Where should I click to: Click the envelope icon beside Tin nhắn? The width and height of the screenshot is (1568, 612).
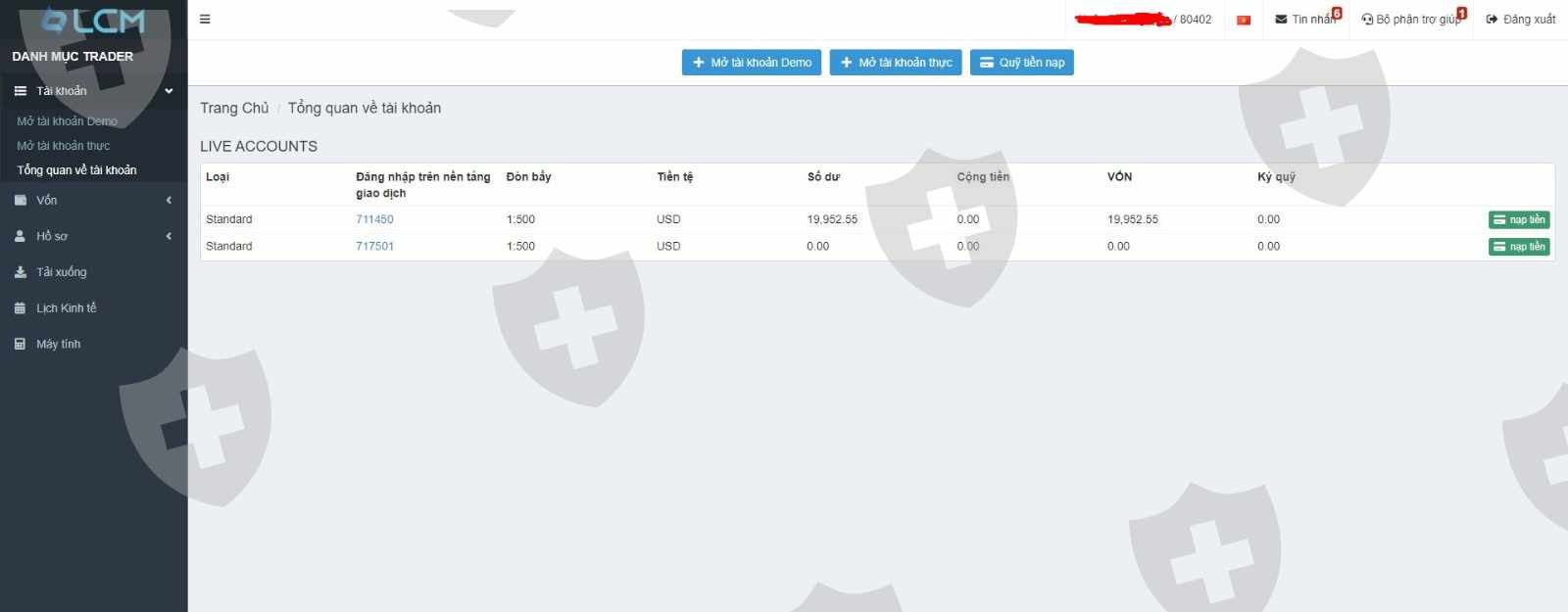pyautogui.click(x=1281, y=20)
